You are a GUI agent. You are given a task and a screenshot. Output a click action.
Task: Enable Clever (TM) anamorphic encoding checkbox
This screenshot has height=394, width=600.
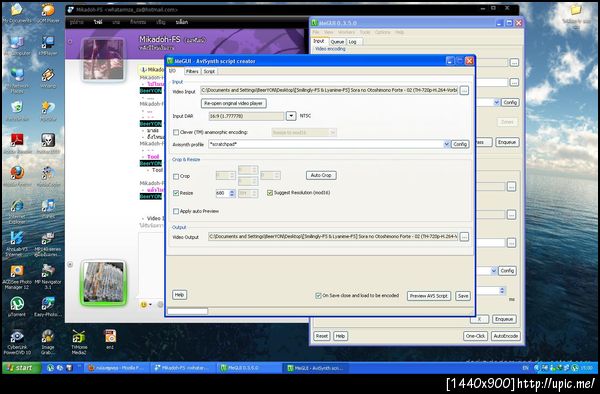coord(176,132)
